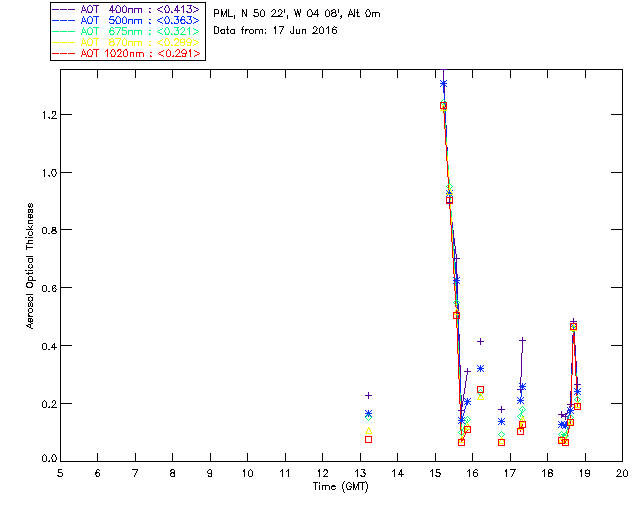Click the 0.6 y-axis tick label
This screenshot has height=512, width=640.
click(x=49, y=288)
